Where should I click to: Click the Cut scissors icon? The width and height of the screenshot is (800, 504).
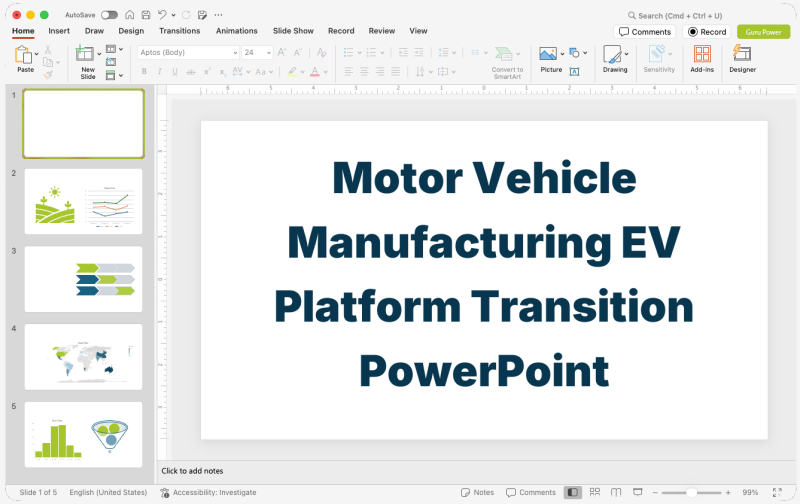tap(48, 49)
